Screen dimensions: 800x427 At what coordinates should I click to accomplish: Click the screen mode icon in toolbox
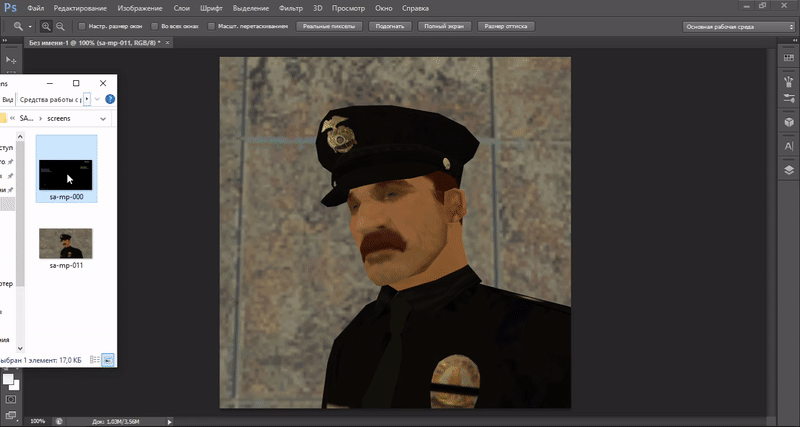[x=11, y=415]
